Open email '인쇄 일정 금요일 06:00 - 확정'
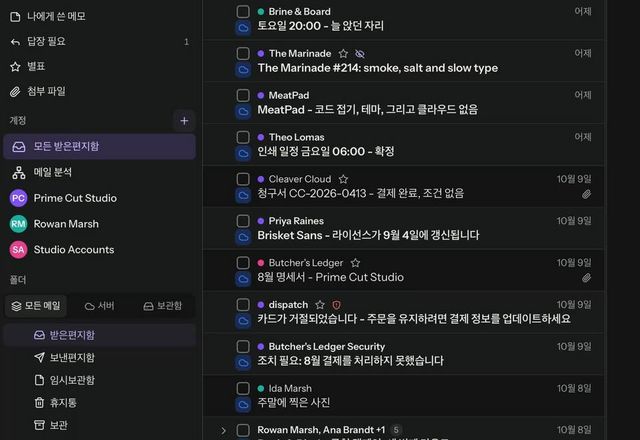The image size is (640, 440). coord(326,152)
